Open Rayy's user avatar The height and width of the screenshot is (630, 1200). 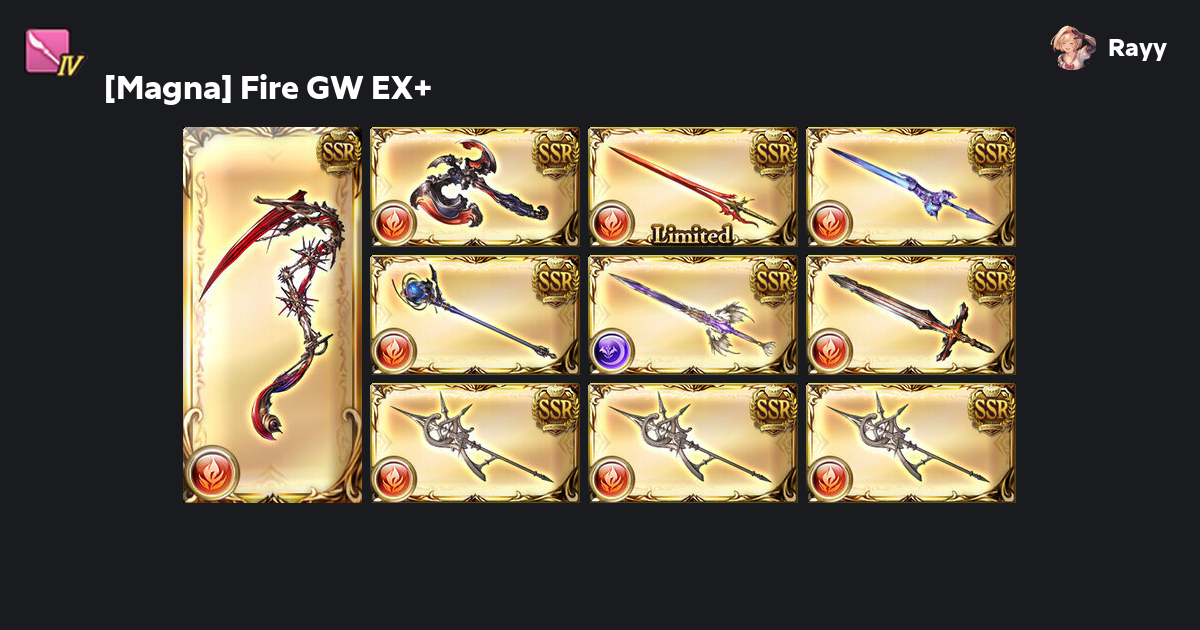point(1073,48)
